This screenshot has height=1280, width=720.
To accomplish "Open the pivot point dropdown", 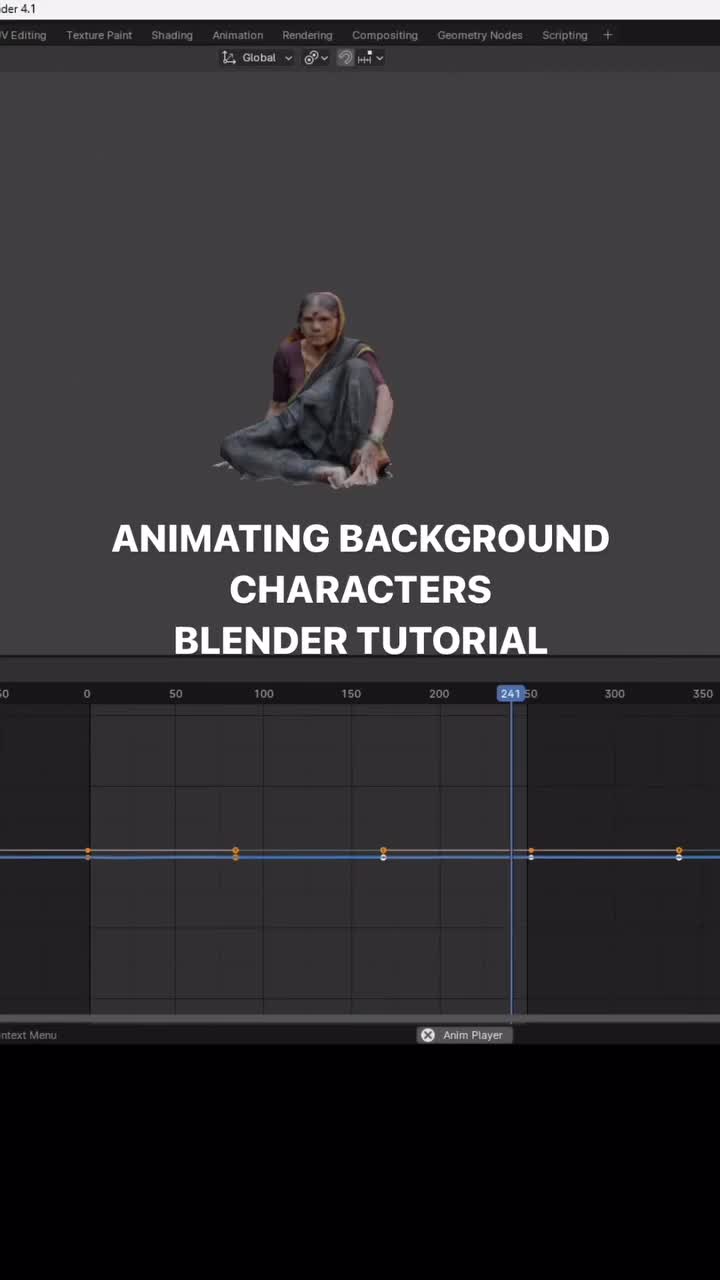I will pos(316,58).
